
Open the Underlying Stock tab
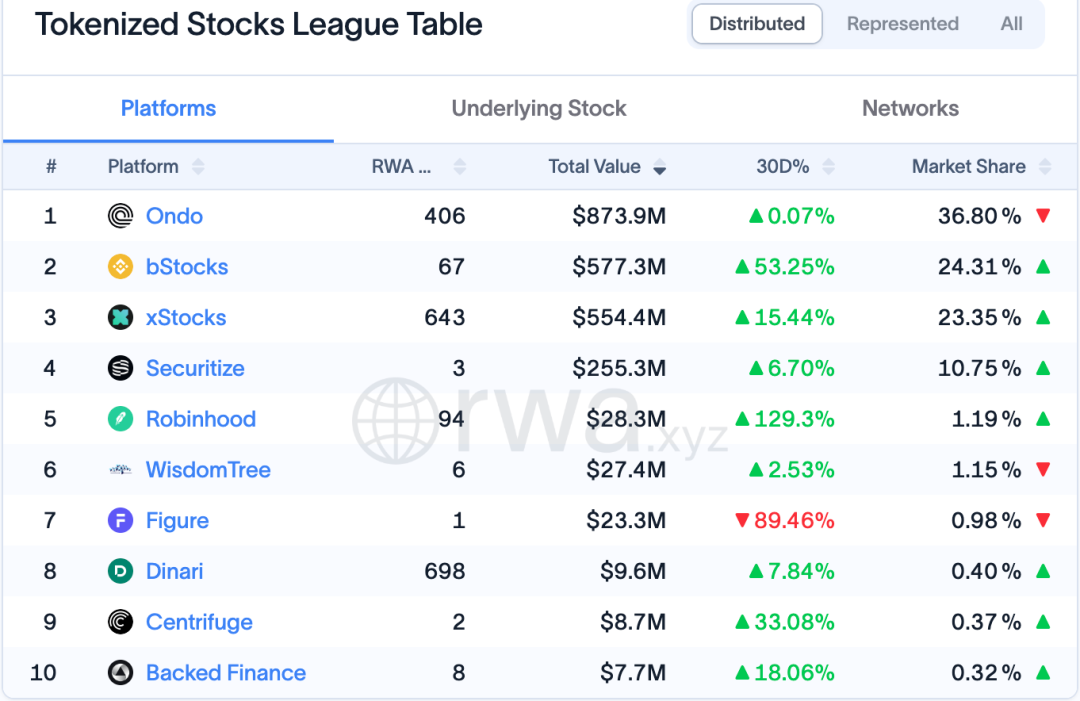click(539, 109)
